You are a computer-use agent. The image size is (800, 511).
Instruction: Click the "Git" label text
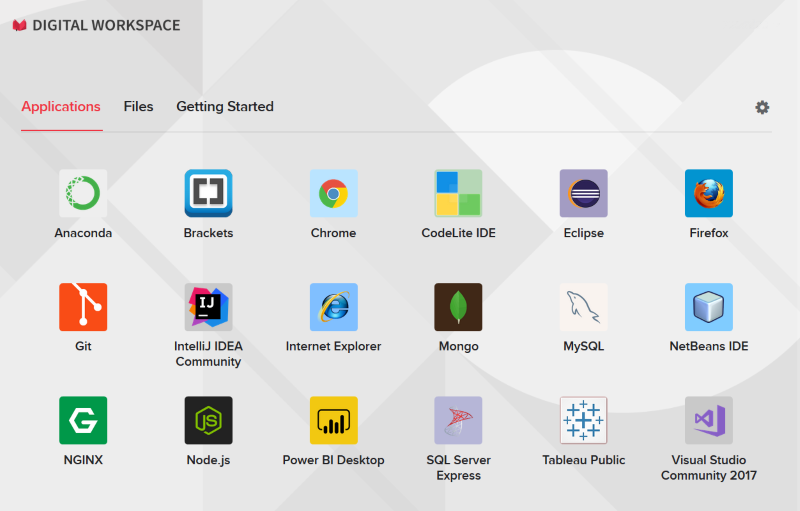(83, 346)
